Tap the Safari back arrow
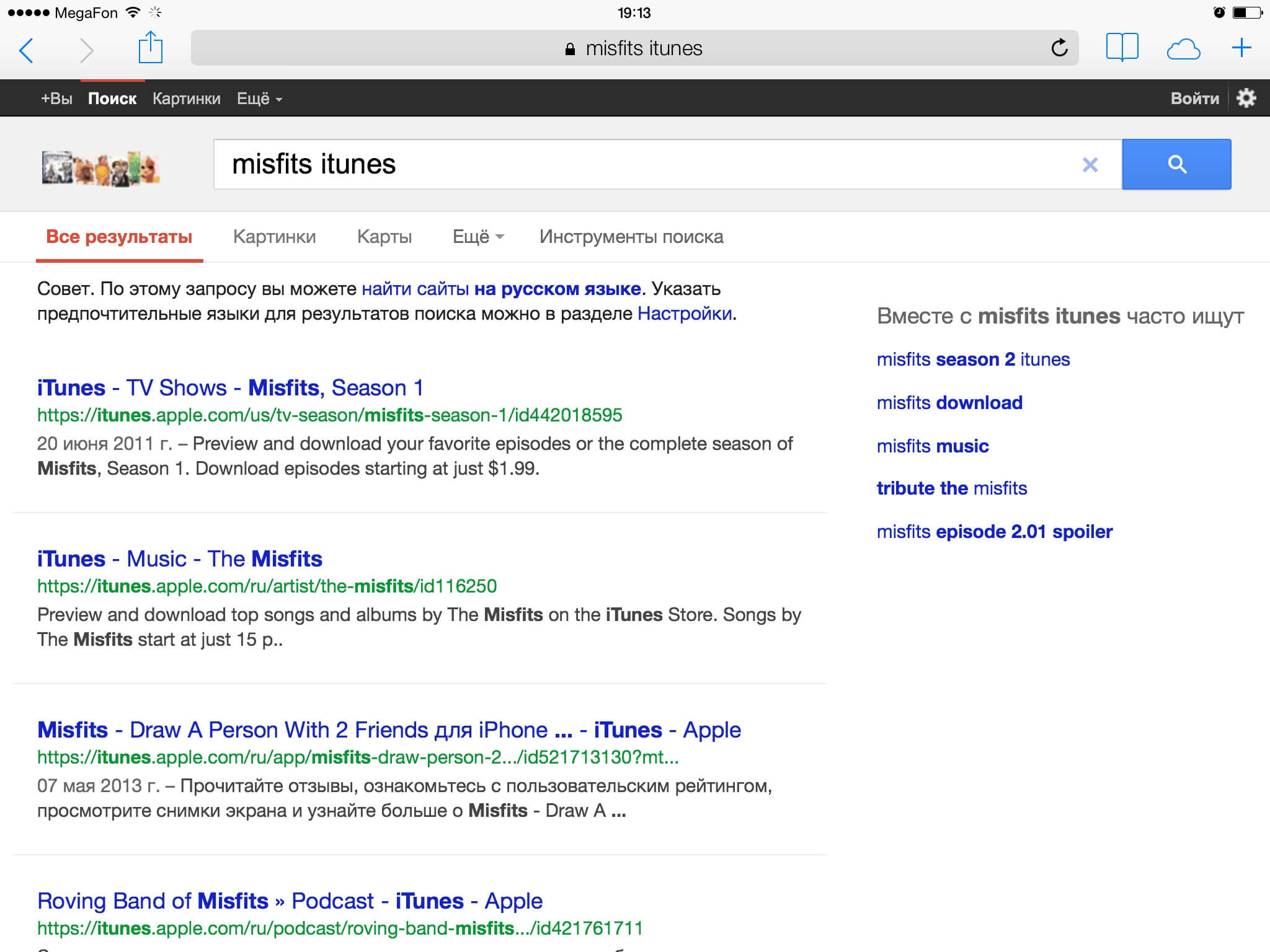This screenshot has height=952, width=1270. [26, 50]
